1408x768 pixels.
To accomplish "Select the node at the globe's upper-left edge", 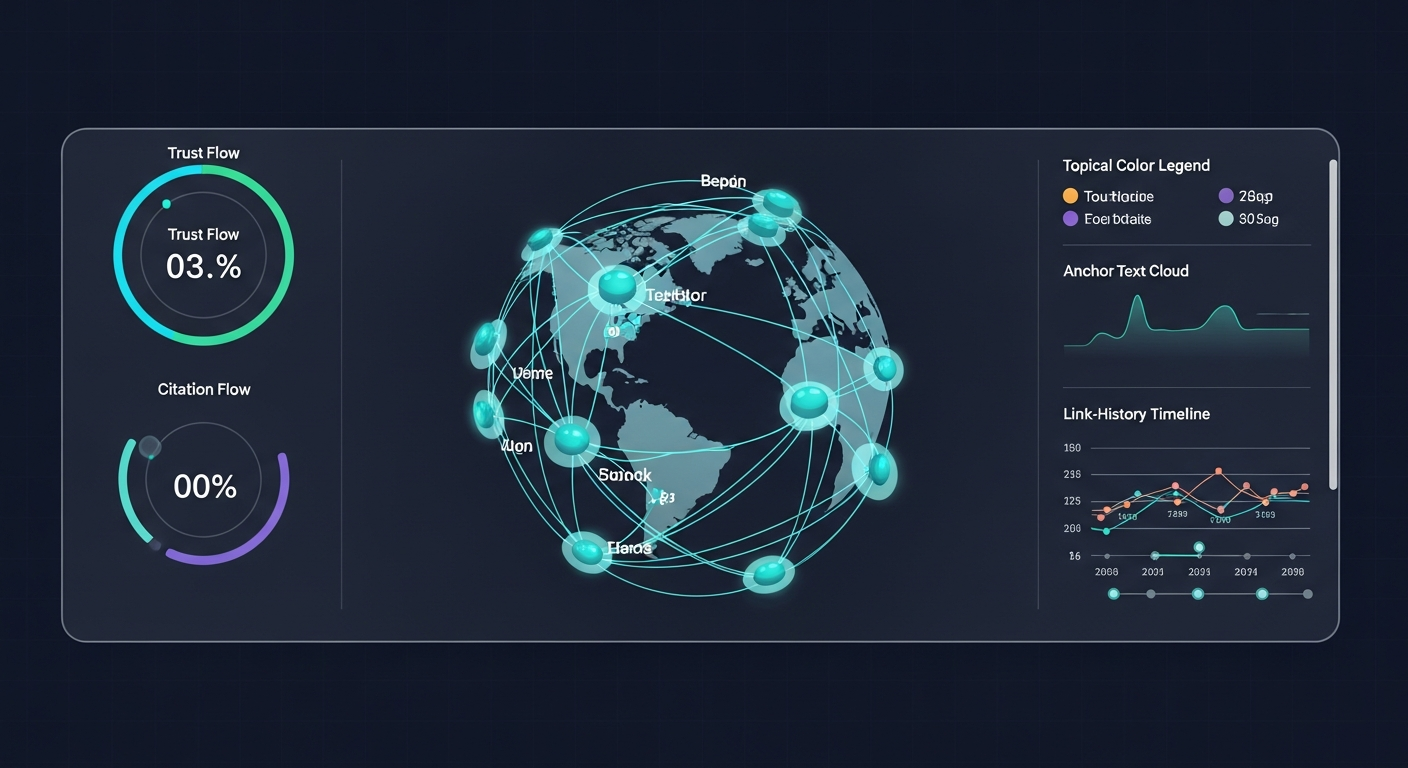I will (x=544, y=240).
